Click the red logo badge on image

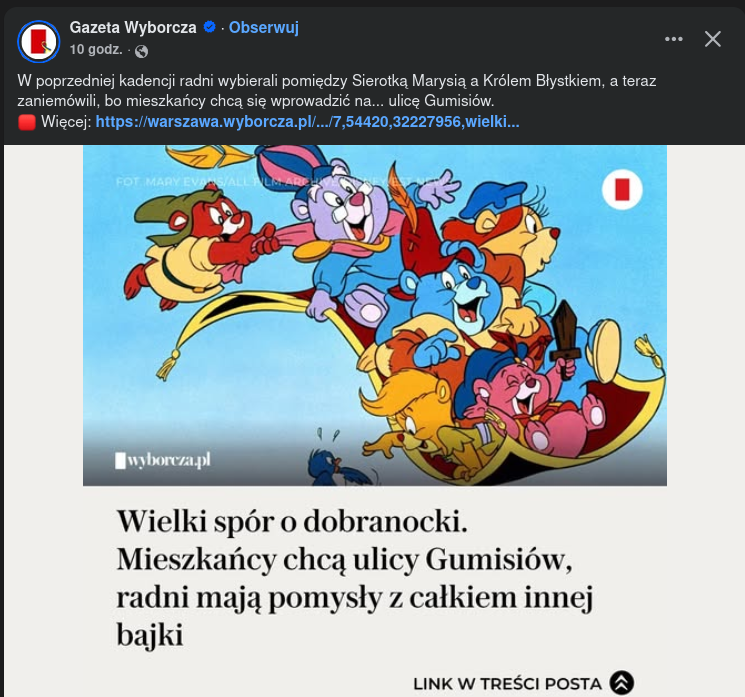[622, 189]
